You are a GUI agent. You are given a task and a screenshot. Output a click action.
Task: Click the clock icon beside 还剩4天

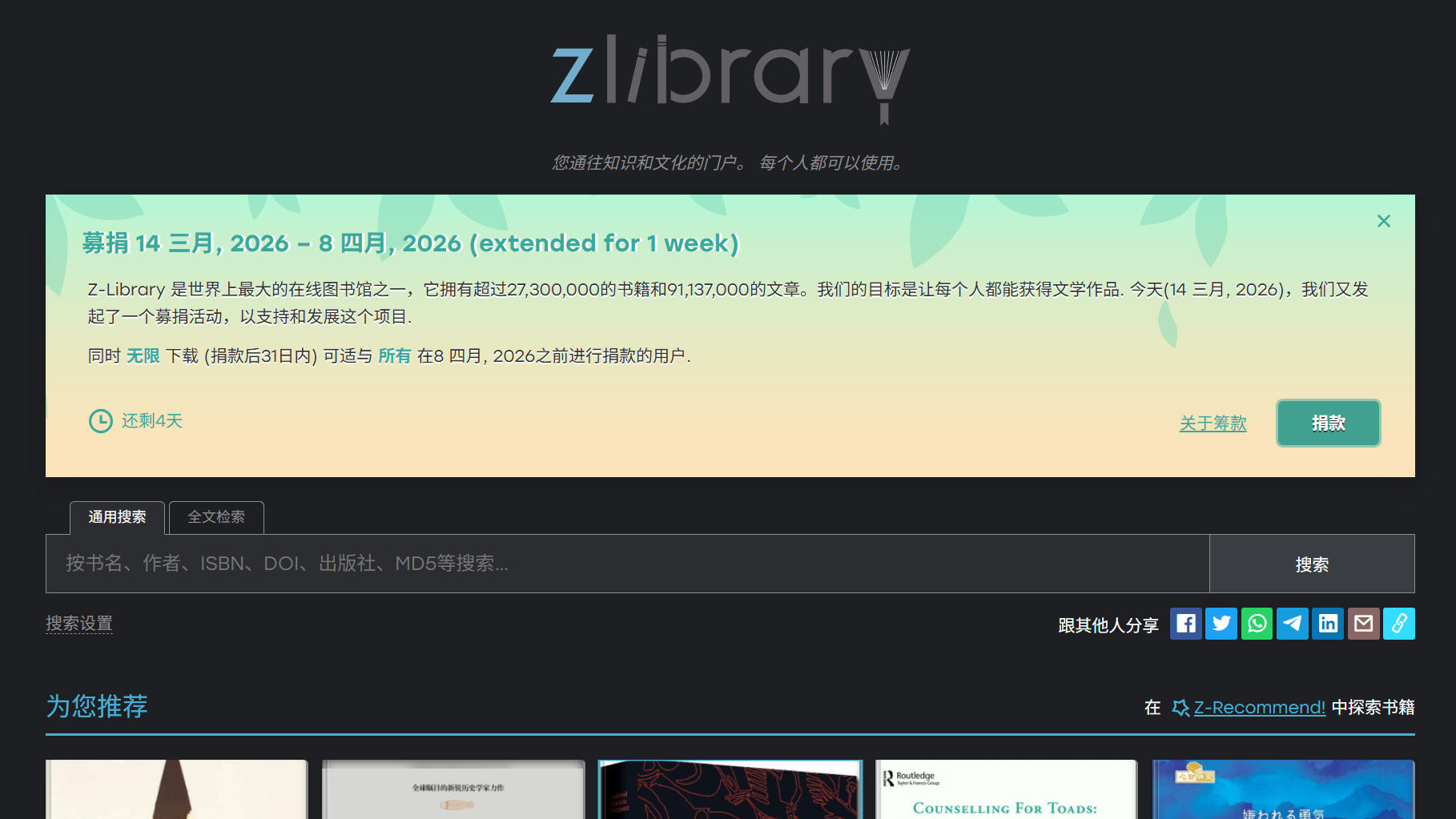pos(101,421)
